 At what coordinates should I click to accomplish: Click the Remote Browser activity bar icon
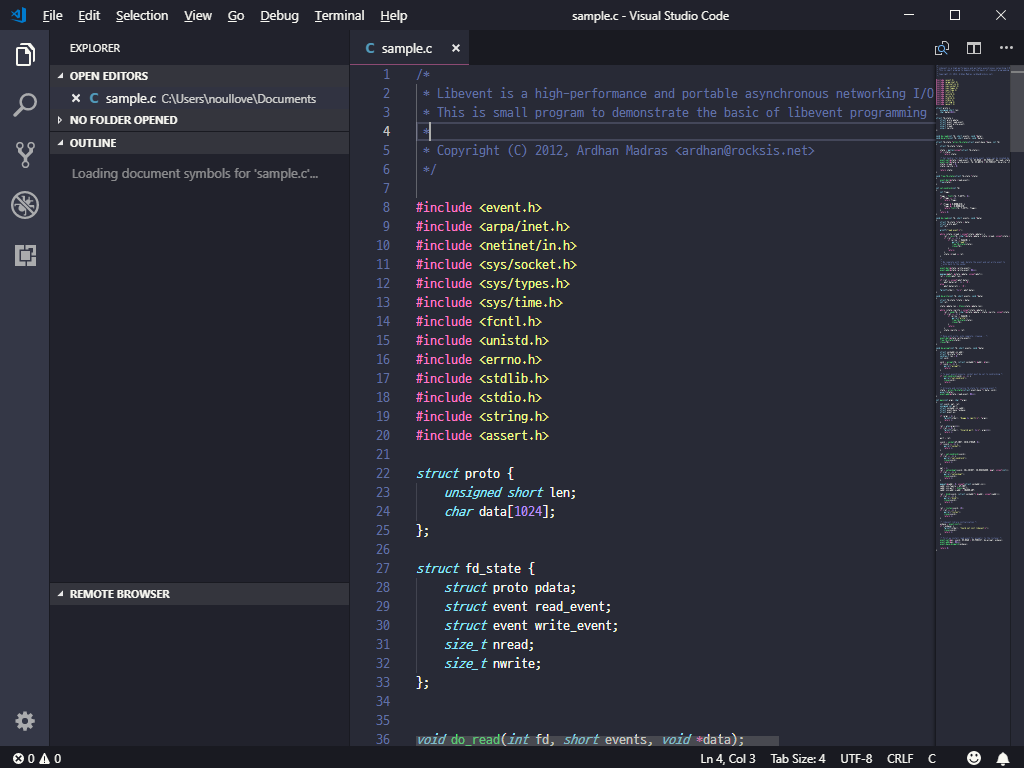[25, 256]
